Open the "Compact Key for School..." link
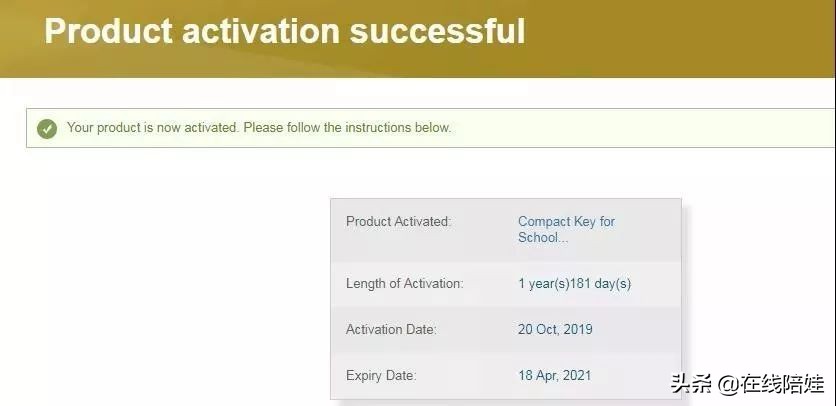 566,222
